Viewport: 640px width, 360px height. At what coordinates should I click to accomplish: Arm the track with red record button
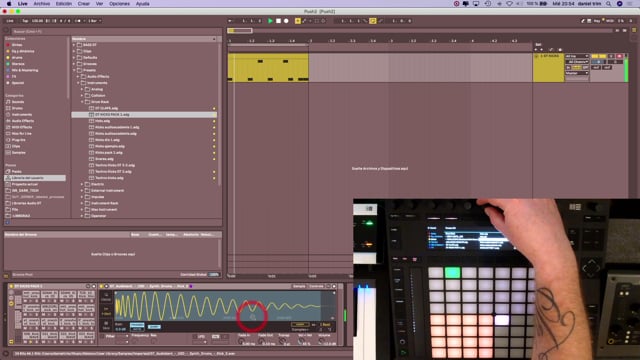[620, 56]
